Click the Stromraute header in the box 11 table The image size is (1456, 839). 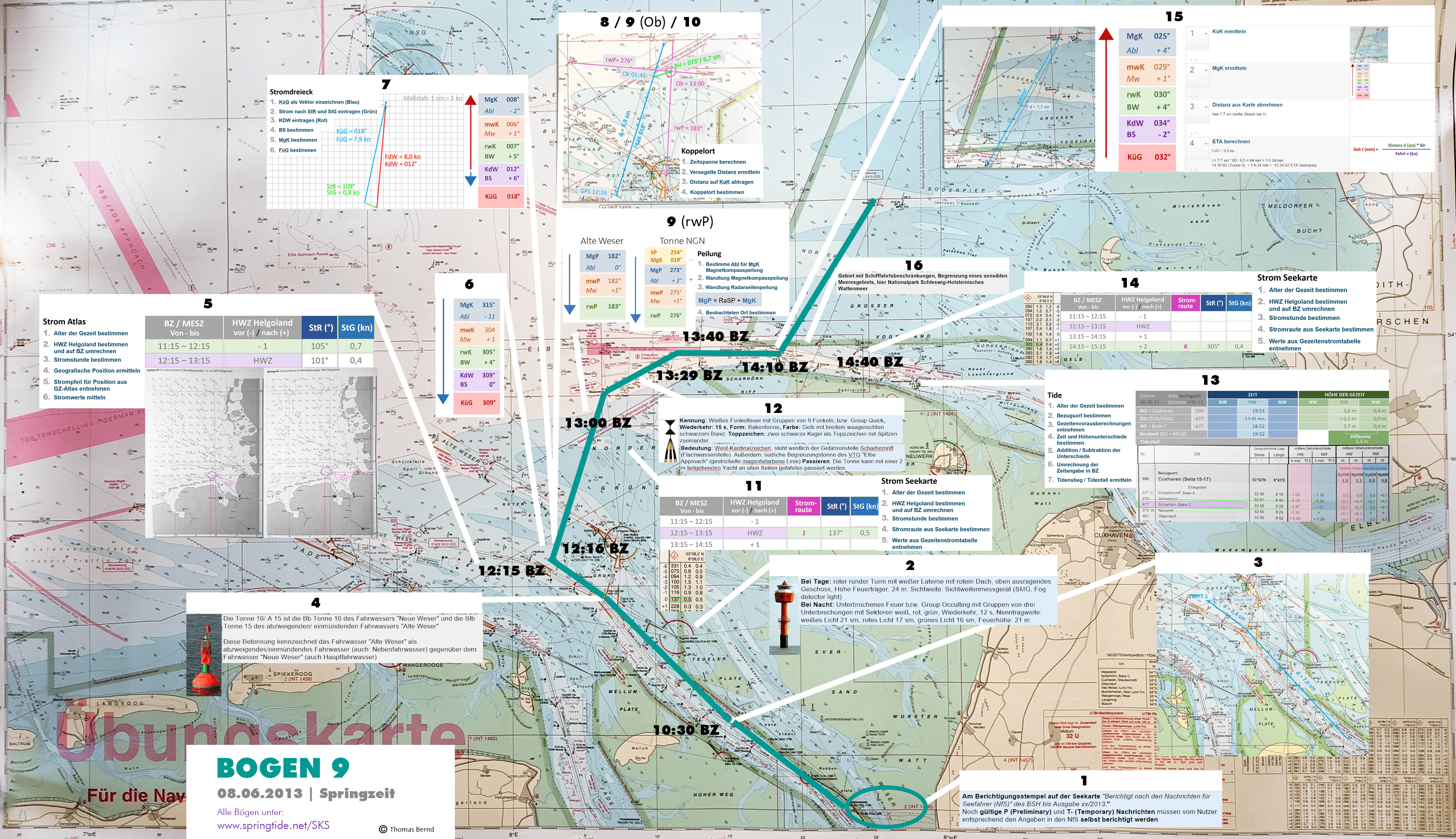804,506
